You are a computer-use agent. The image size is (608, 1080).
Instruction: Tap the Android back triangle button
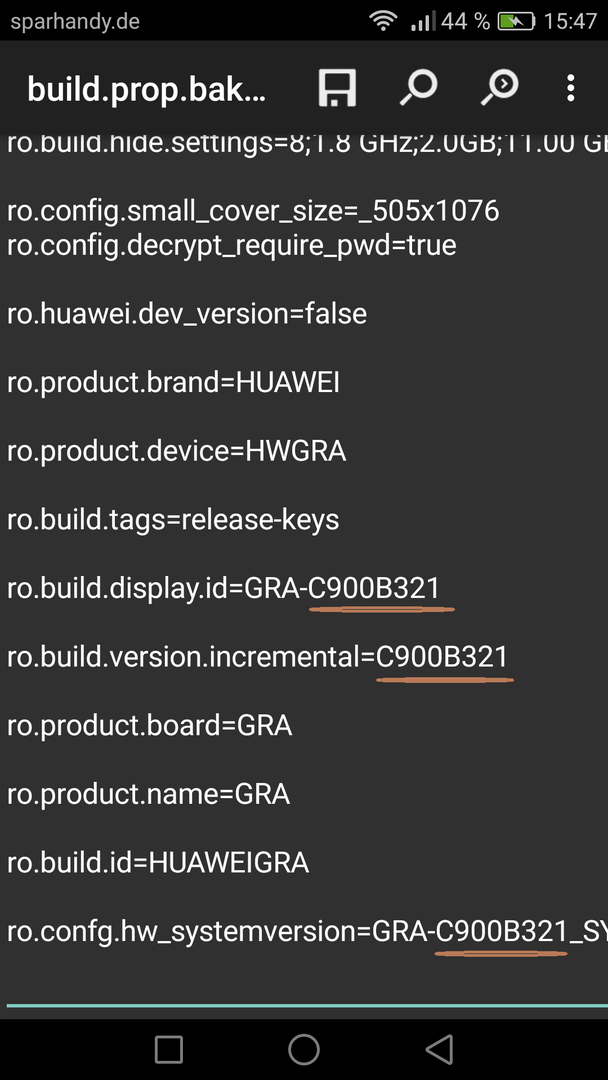click(439, 1049)
